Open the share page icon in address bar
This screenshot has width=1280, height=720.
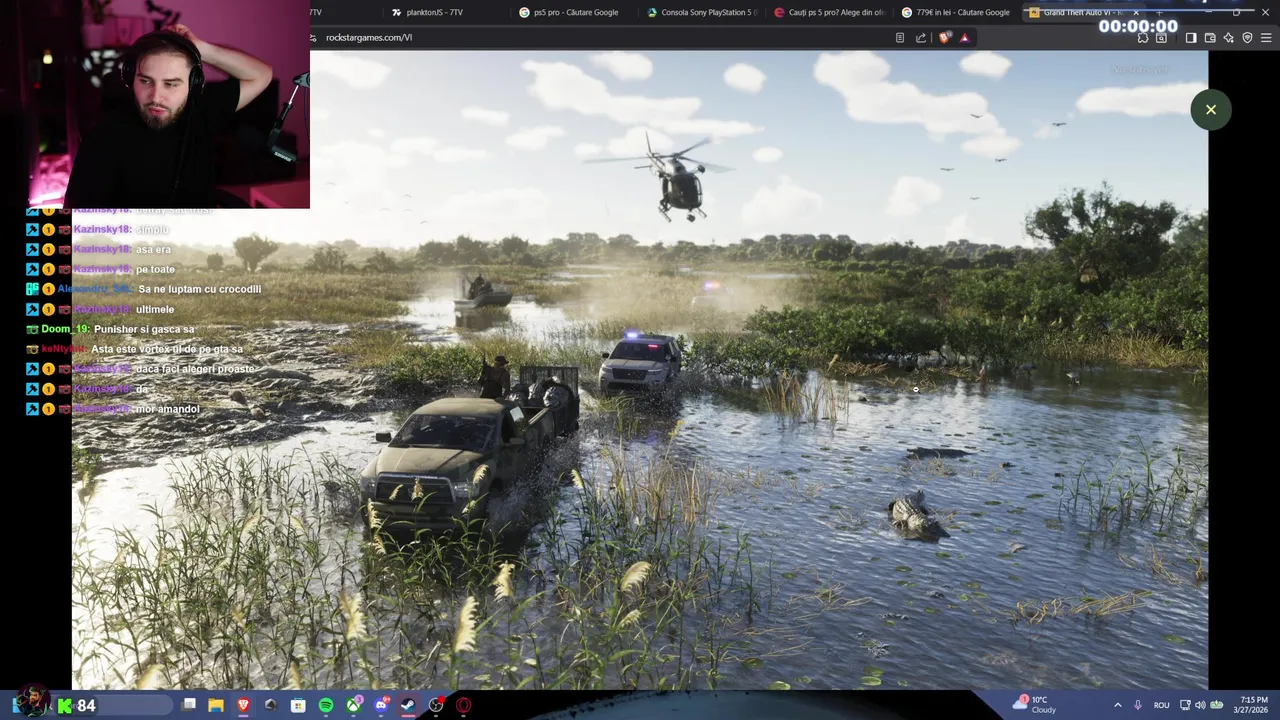coord(921,38)
